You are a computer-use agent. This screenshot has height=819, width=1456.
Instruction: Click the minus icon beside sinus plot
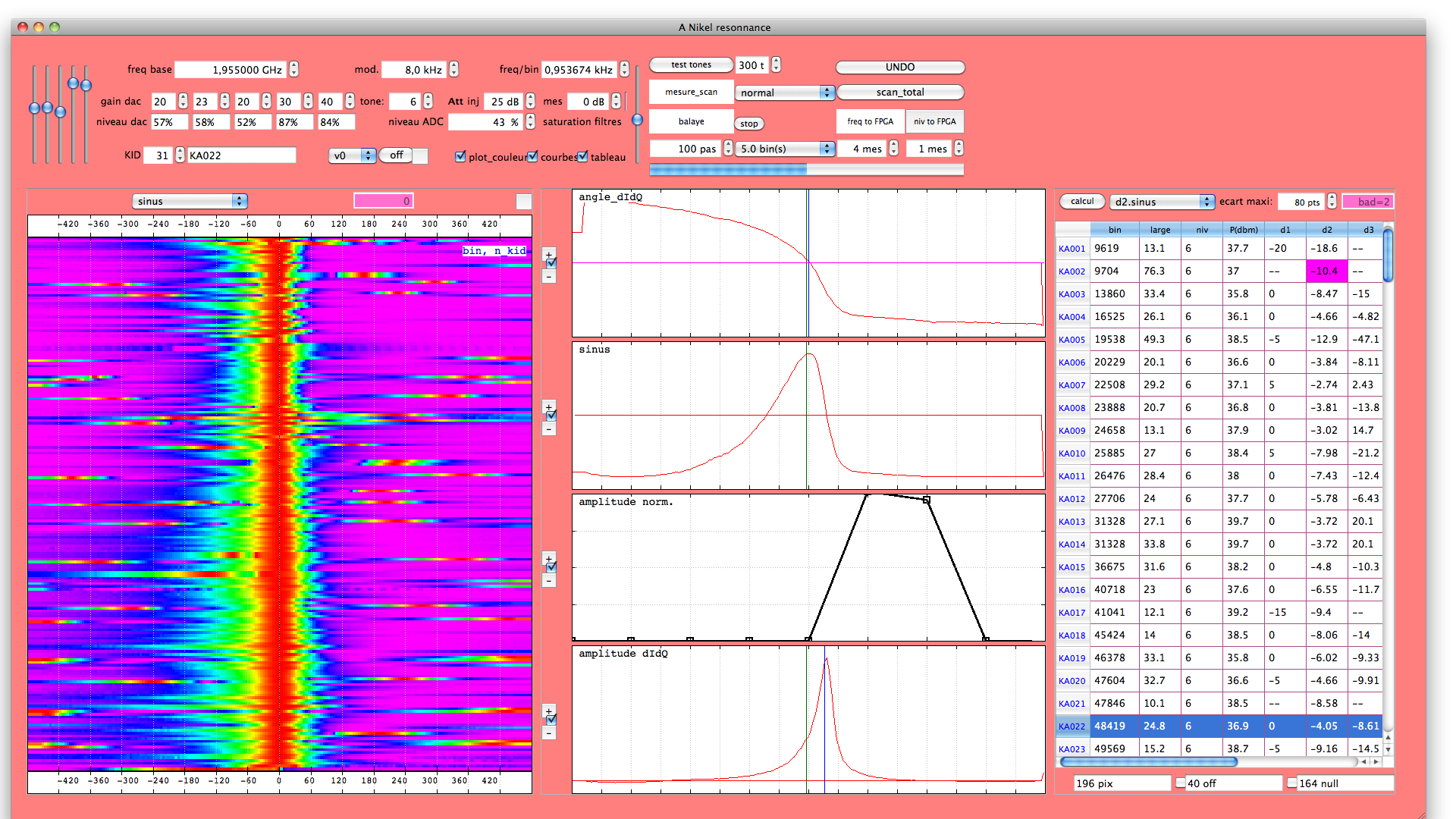(549, 430)
